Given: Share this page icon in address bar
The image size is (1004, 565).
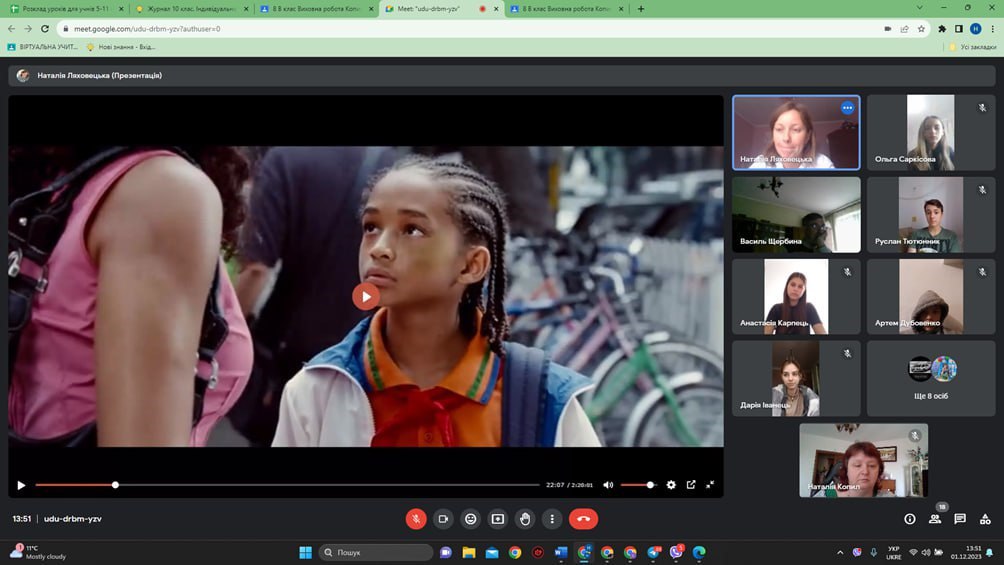Looking at the screenshot, I should pyautogui.click(x=904, y=29).
